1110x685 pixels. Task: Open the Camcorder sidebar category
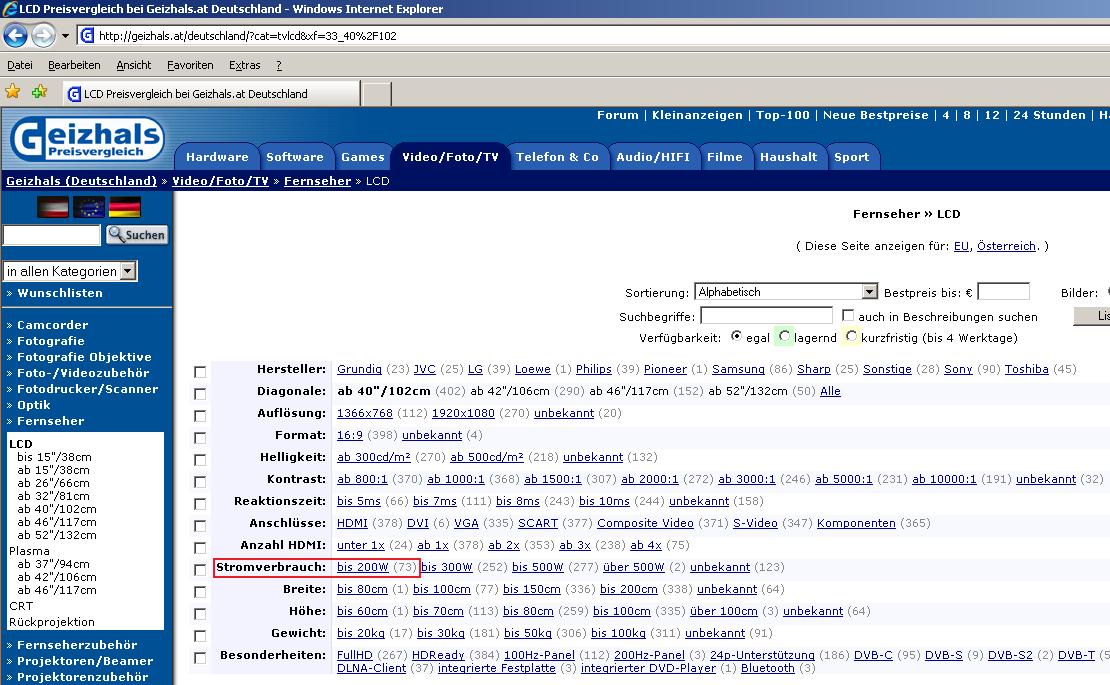[x=52, y=325]
